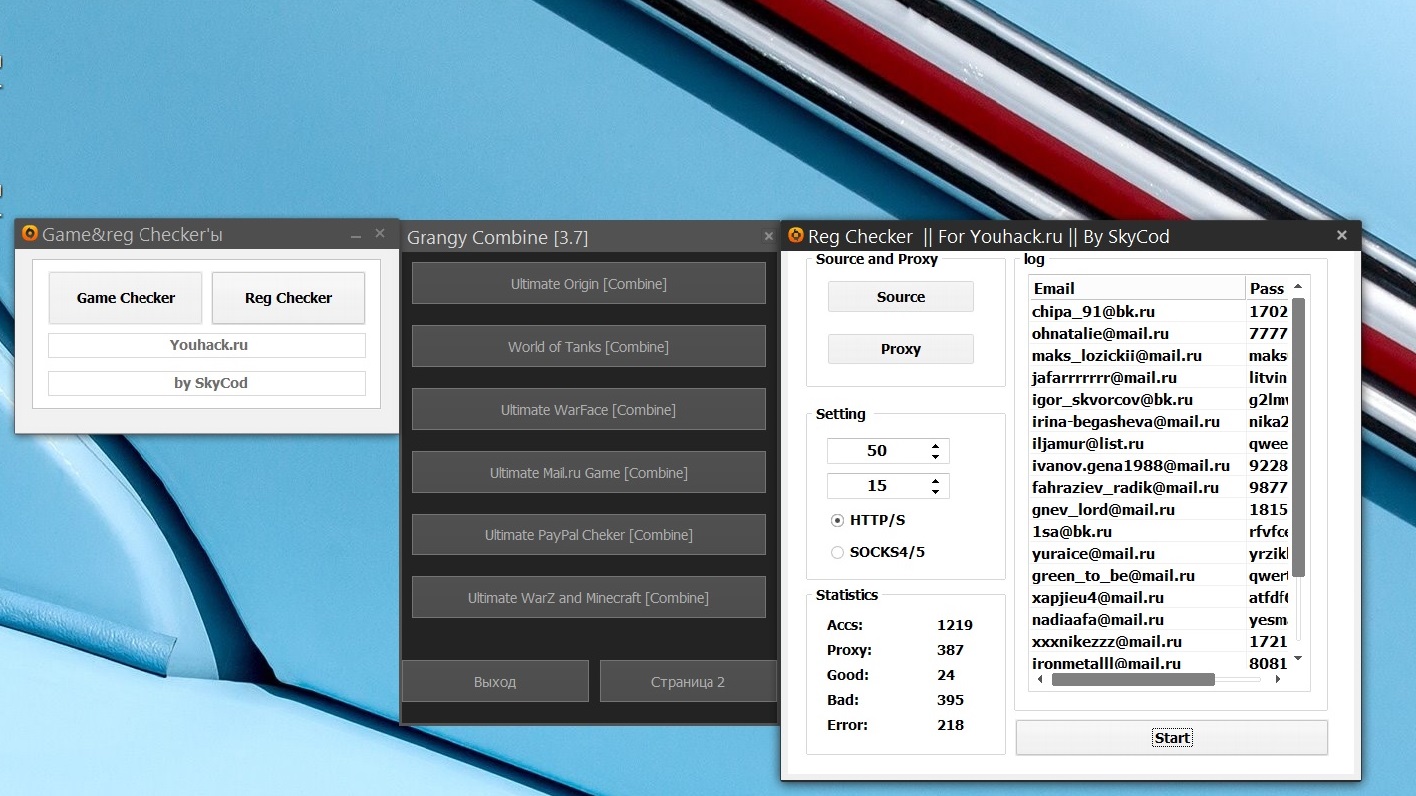Launch Ultimate PayPal Cheker [Combine]
This screenshot has height=796, width=1416.
coord(589,535)
